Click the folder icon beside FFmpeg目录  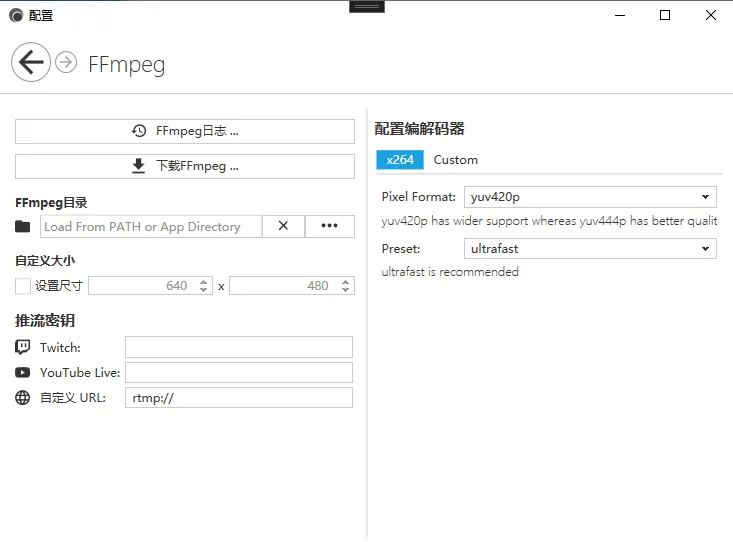coord(22,226)
